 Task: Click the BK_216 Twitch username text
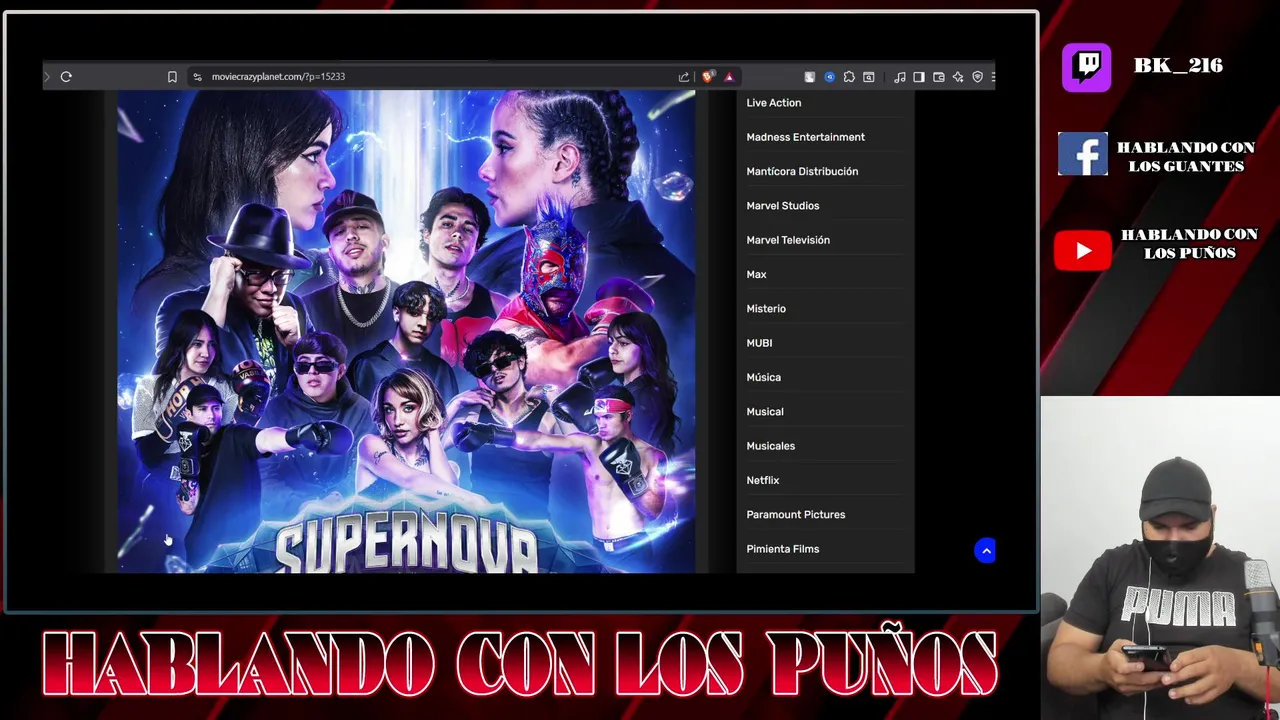1178,65
